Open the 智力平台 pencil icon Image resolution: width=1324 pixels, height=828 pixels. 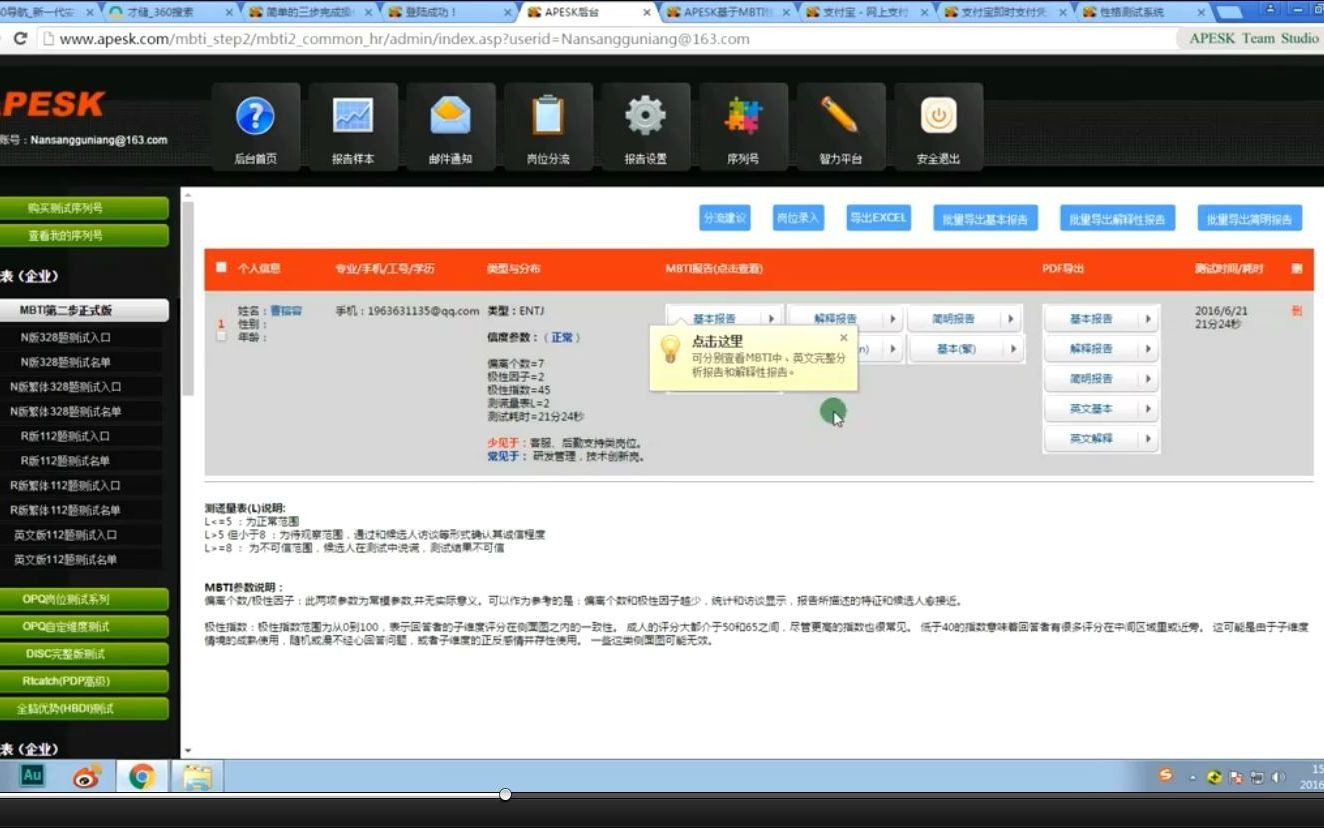coord(840,115)
